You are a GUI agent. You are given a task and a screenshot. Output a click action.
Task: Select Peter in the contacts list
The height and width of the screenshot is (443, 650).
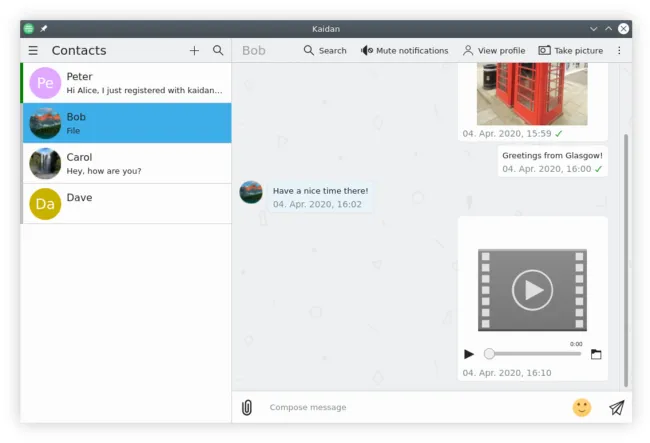(x=126, y=83)
